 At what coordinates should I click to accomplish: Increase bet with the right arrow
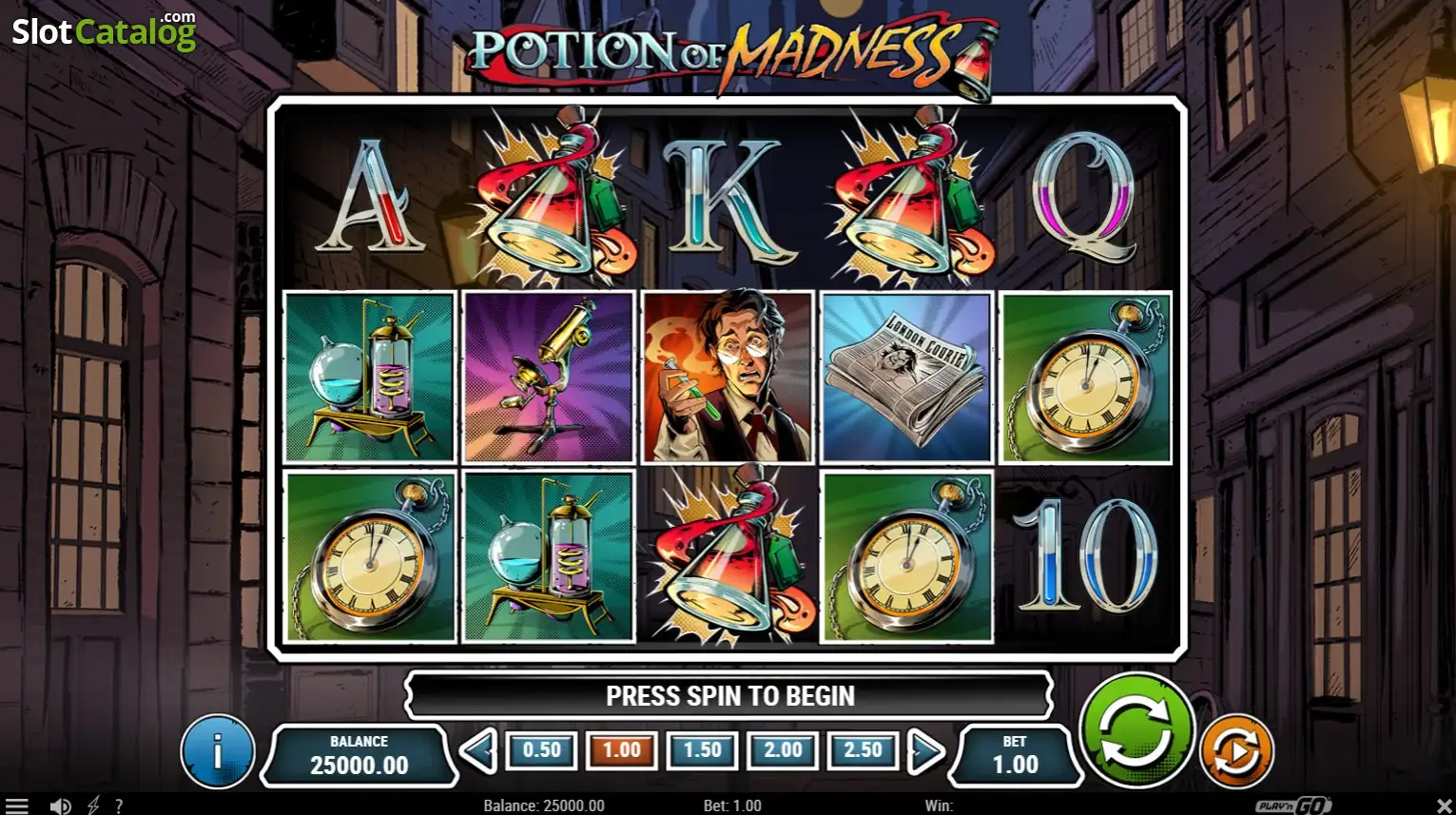tap(926, 751)
